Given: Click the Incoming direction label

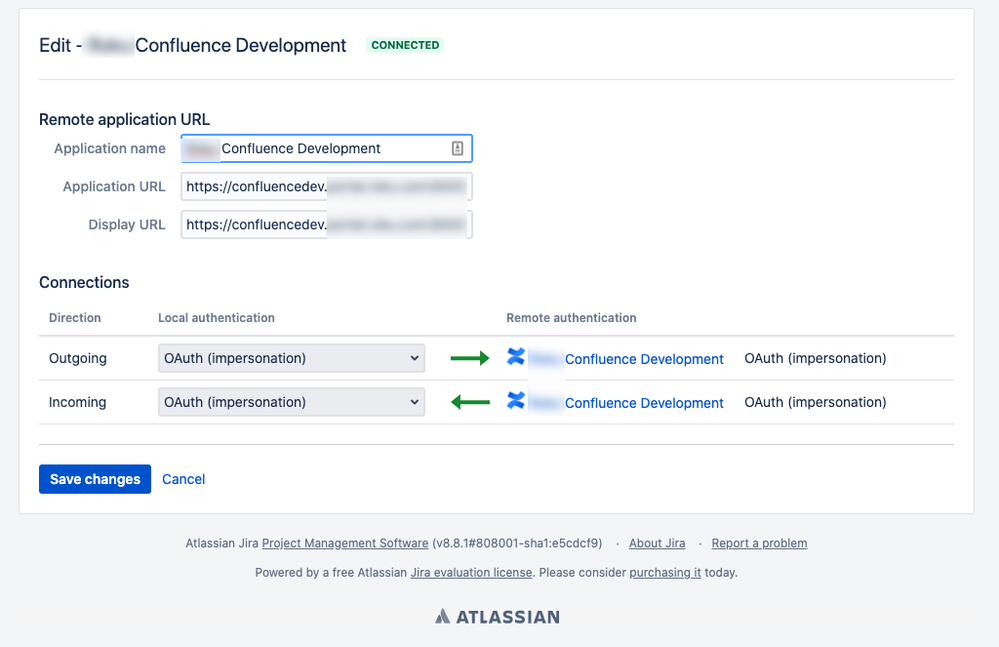Looking at the screenshot, I should click(x=78, y=402).
